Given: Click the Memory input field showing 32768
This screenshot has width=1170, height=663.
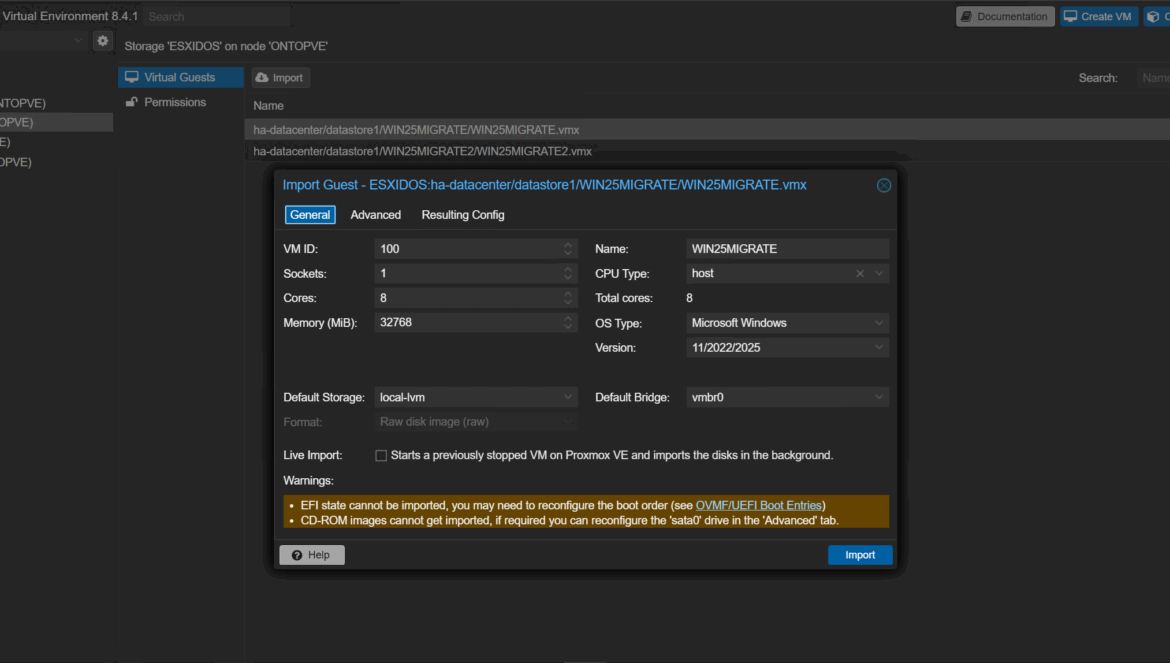Looking at the screenshot, I should coord(467,323).
